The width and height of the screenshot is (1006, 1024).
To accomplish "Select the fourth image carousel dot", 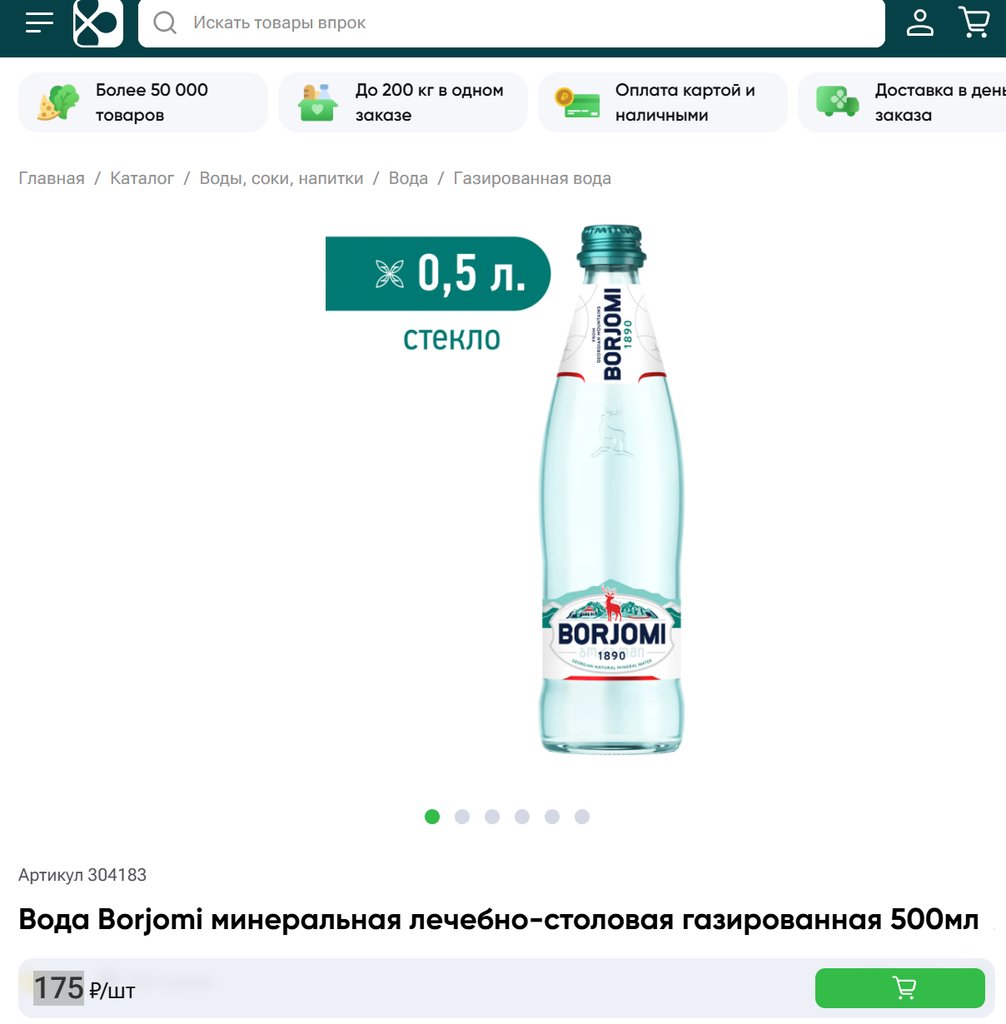I will (x=522, y=816).
